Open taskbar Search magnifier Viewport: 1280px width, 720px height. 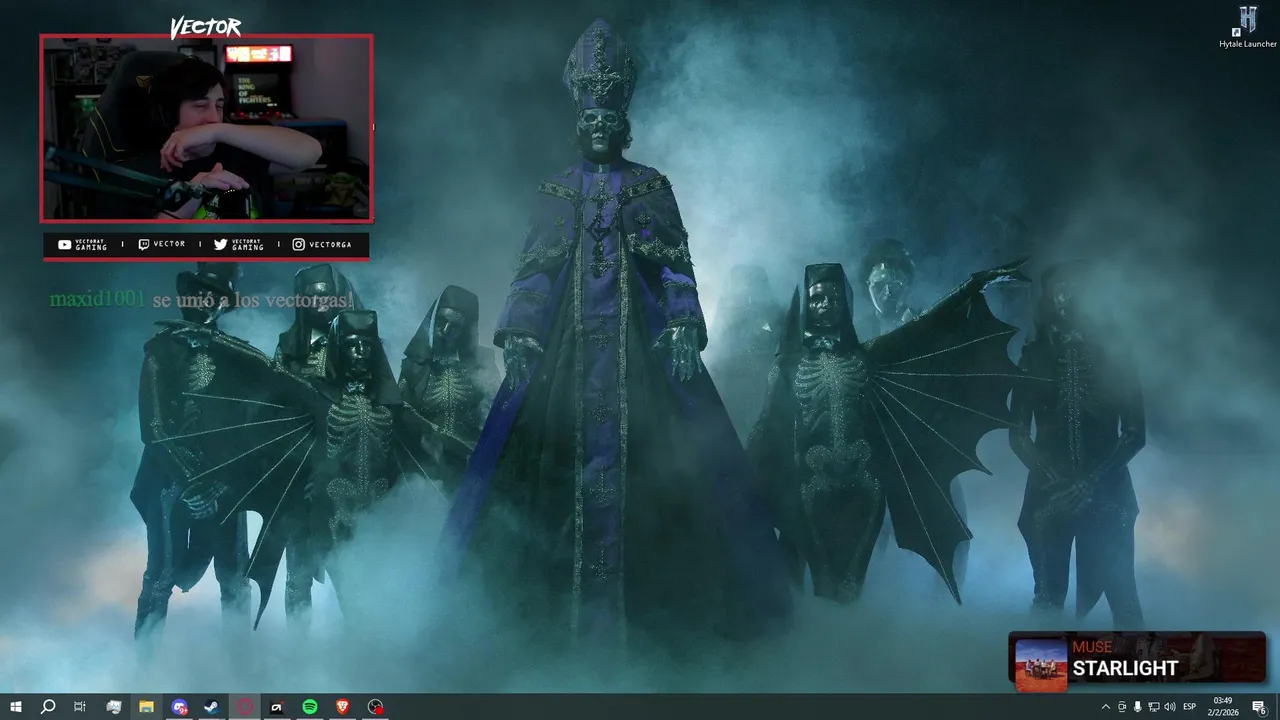pos(48,707)
